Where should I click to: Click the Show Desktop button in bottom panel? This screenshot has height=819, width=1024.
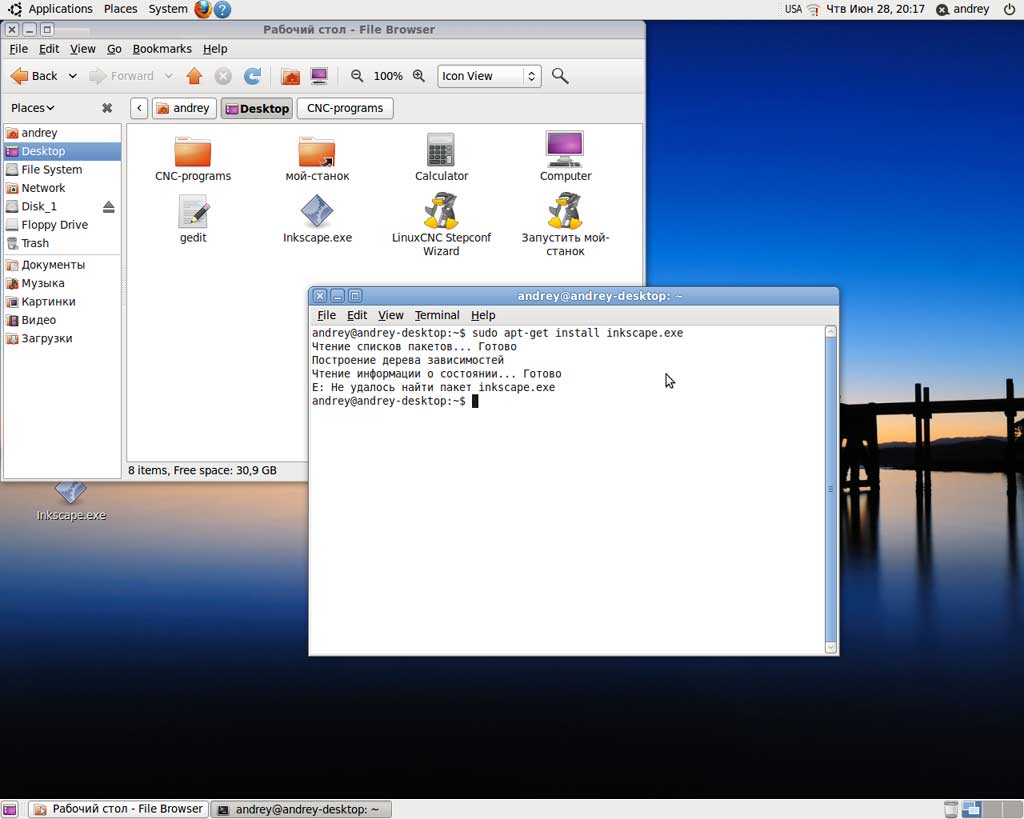click(10, 810)
